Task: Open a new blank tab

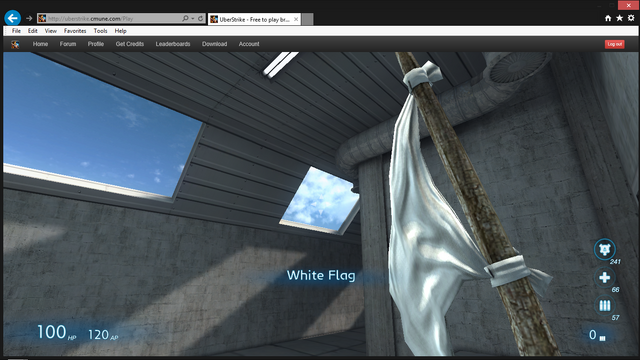Action: pos(308,19)
